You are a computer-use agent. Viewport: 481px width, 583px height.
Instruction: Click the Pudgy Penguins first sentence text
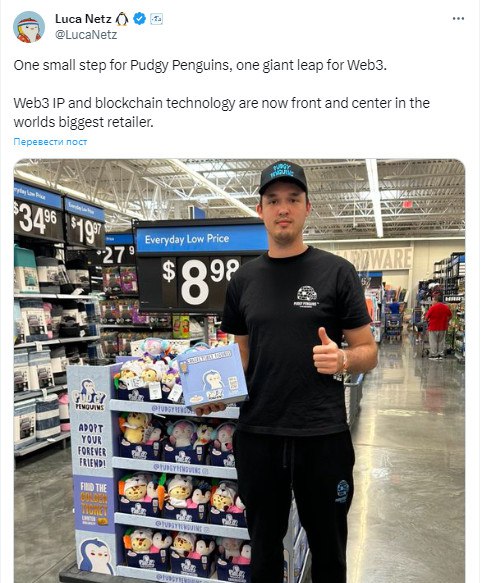point(200,65)
